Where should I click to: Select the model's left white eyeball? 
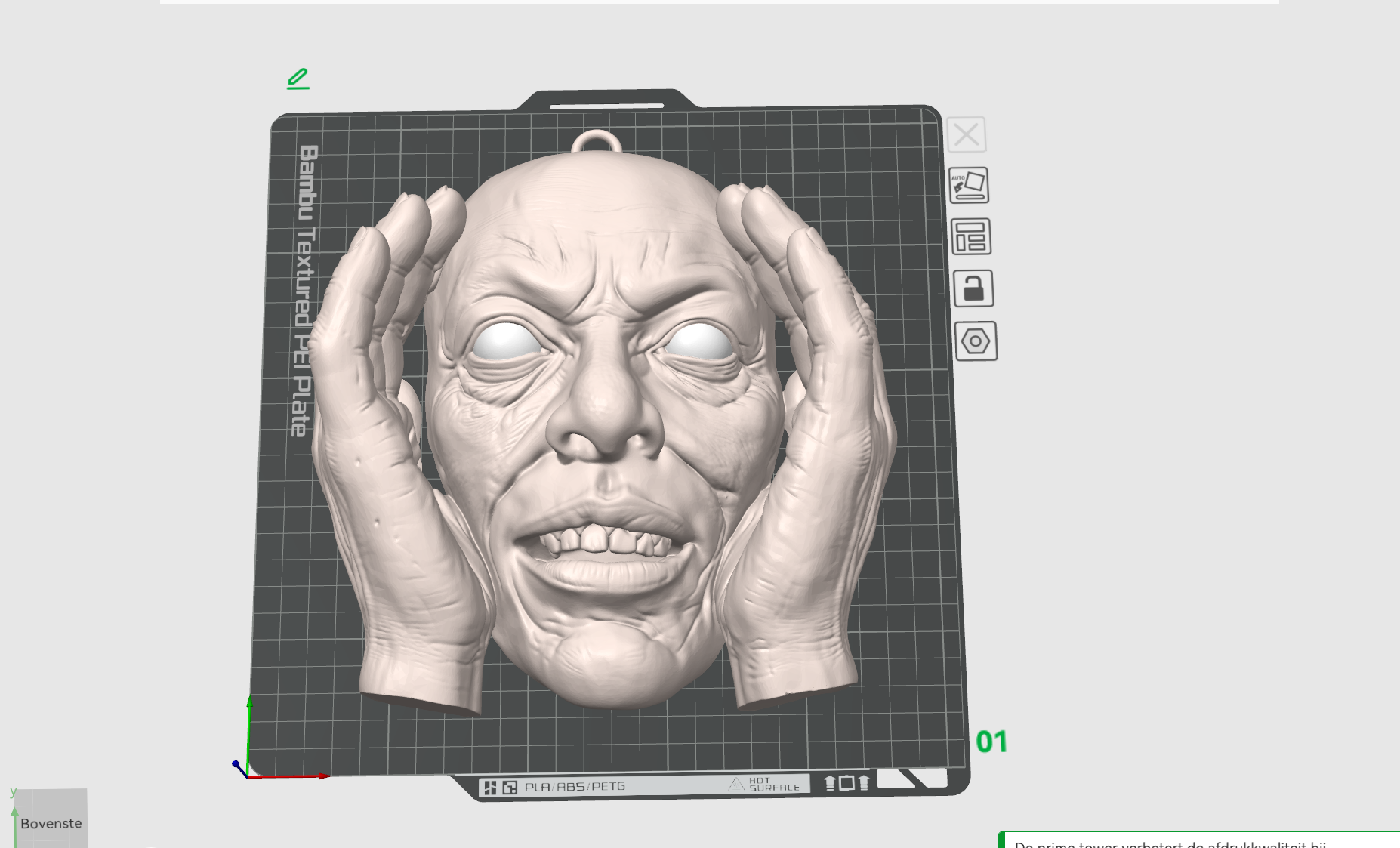505,341
